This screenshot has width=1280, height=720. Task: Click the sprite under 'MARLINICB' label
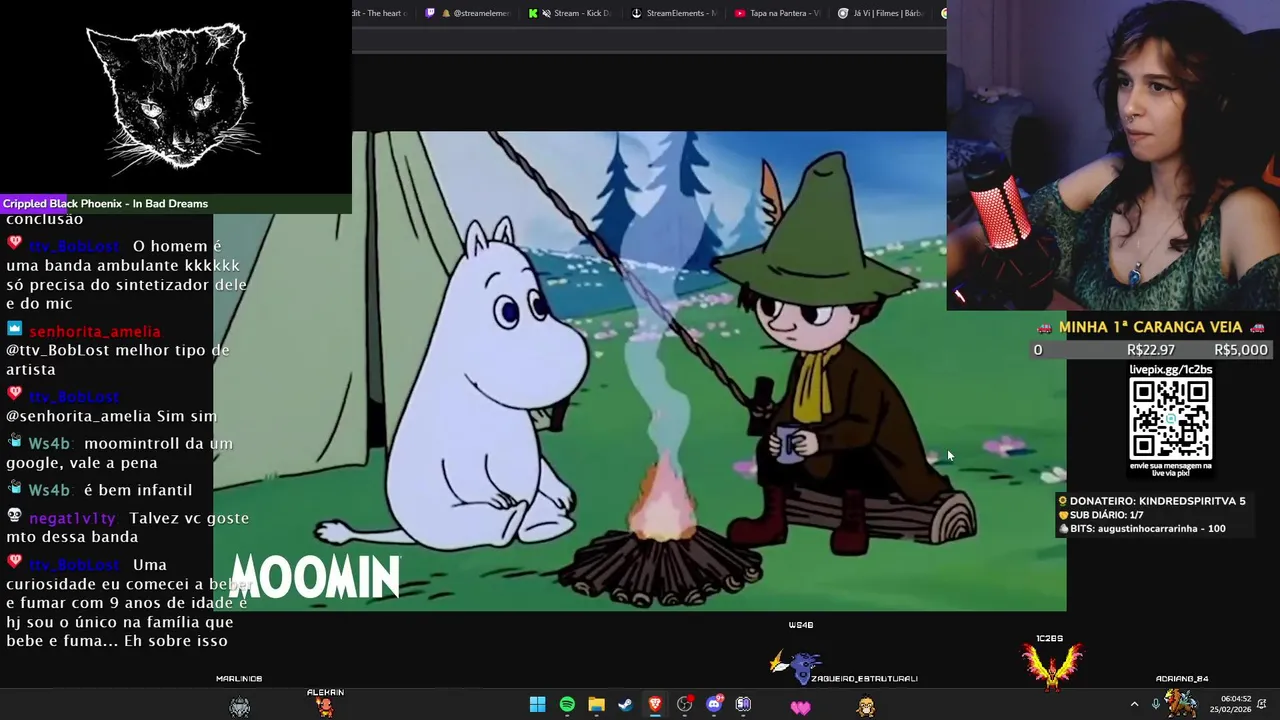(240, 706)
